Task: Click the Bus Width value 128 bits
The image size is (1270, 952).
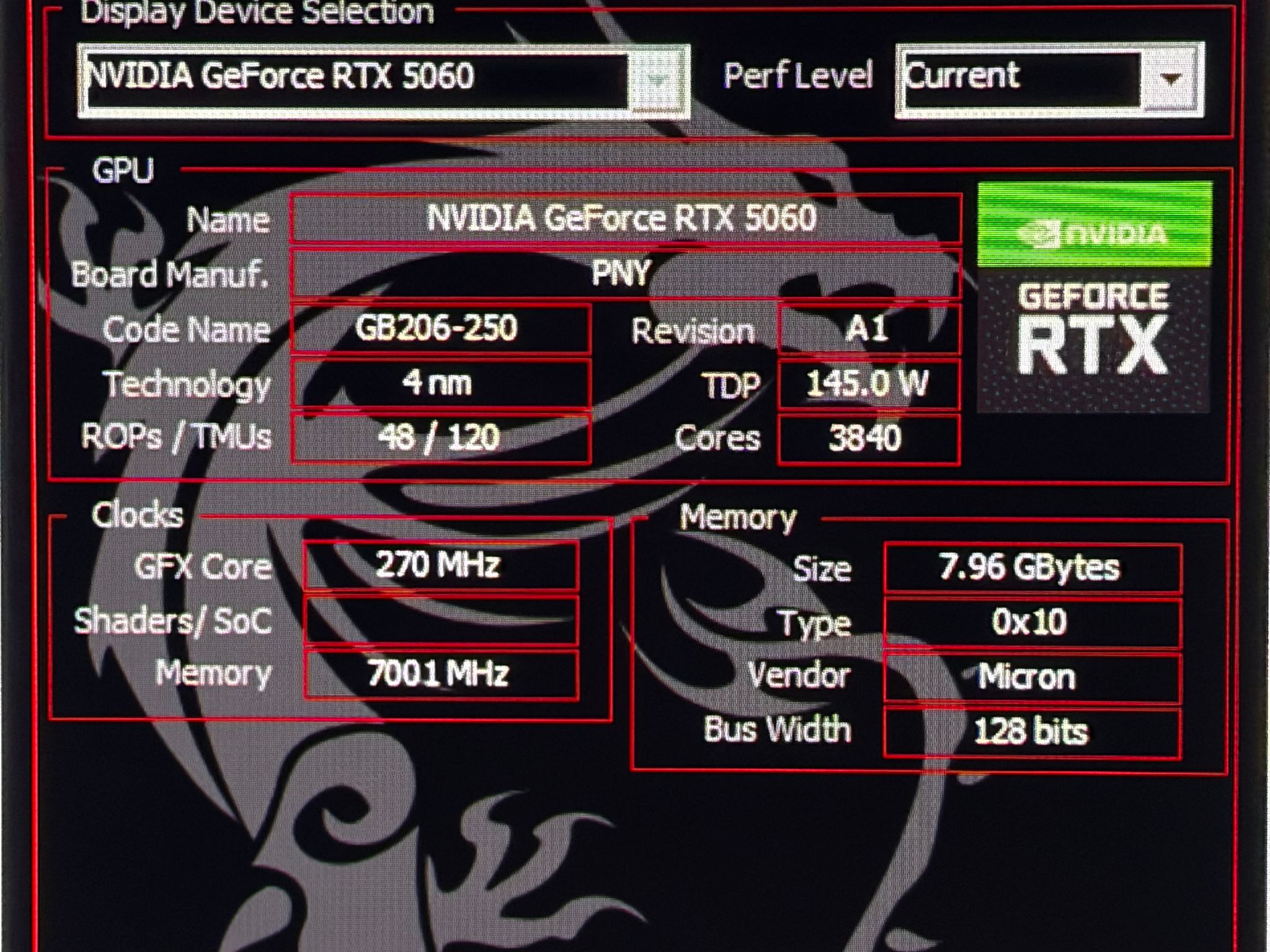Action: point(1032,732)
